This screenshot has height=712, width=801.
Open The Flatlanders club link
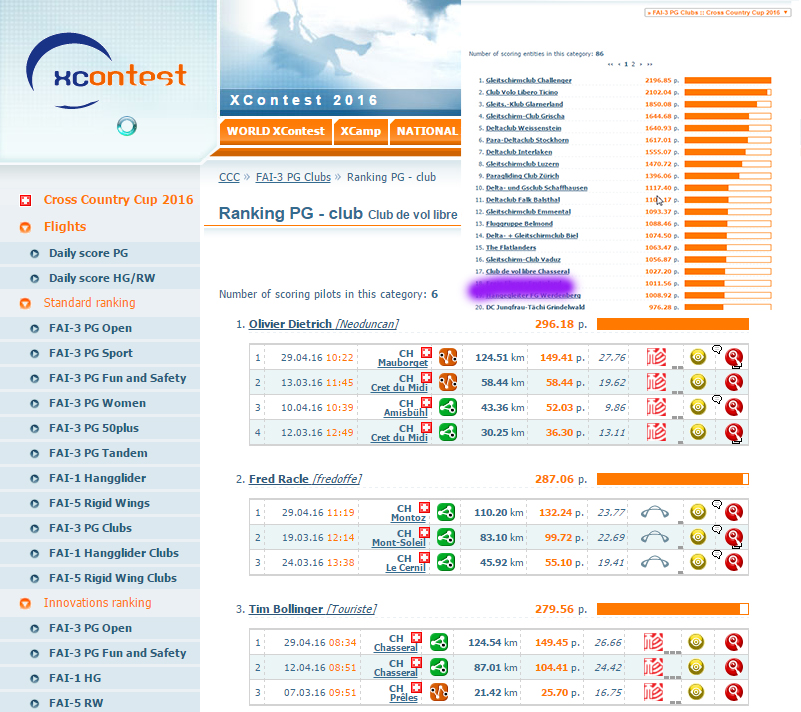tap(511, 248)
